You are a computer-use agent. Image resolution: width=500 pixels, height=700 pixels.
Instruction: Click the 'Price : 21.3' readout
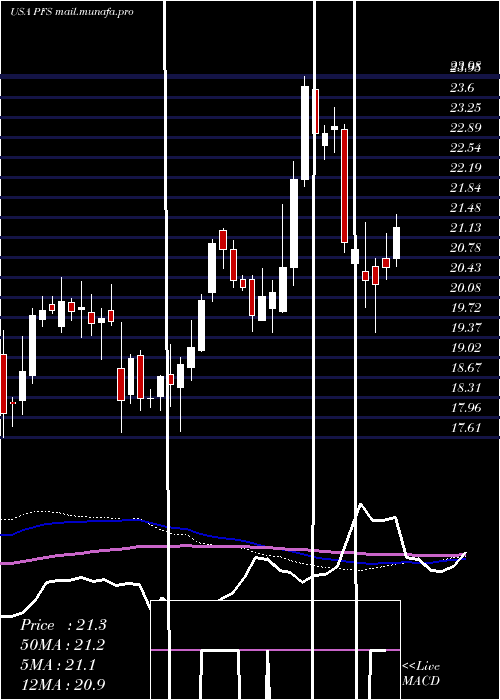point(63,625)
